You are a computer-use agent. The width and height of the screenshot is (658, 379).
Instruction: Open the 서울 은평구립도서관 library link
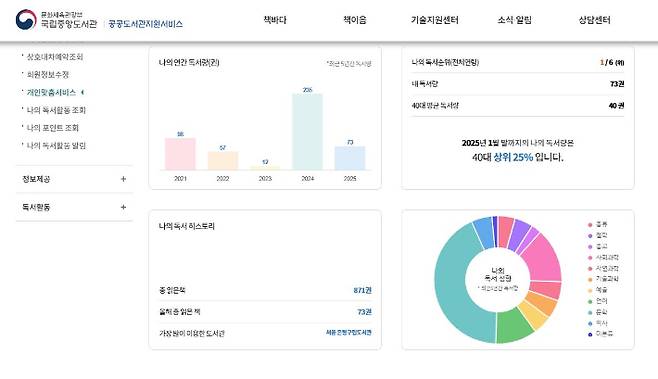(349, 332)
